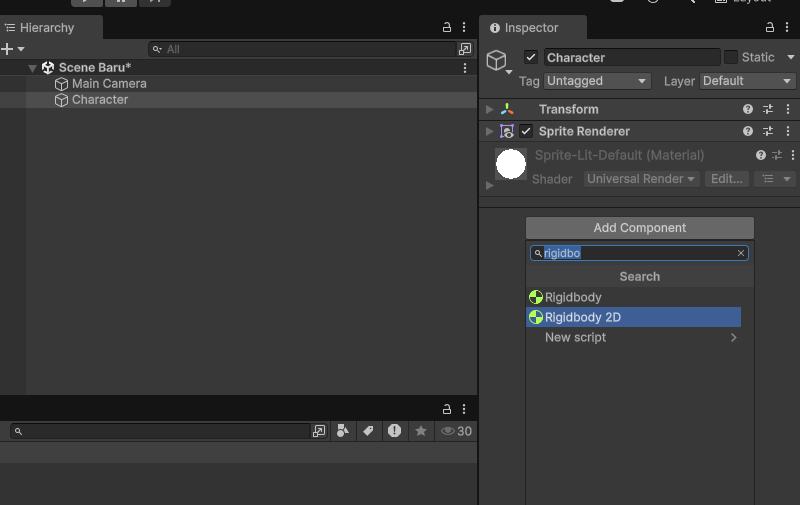The width and height of the screenshot is (800, 505).
Task: Enable the Static checkbox
Action: coord(731,57)
